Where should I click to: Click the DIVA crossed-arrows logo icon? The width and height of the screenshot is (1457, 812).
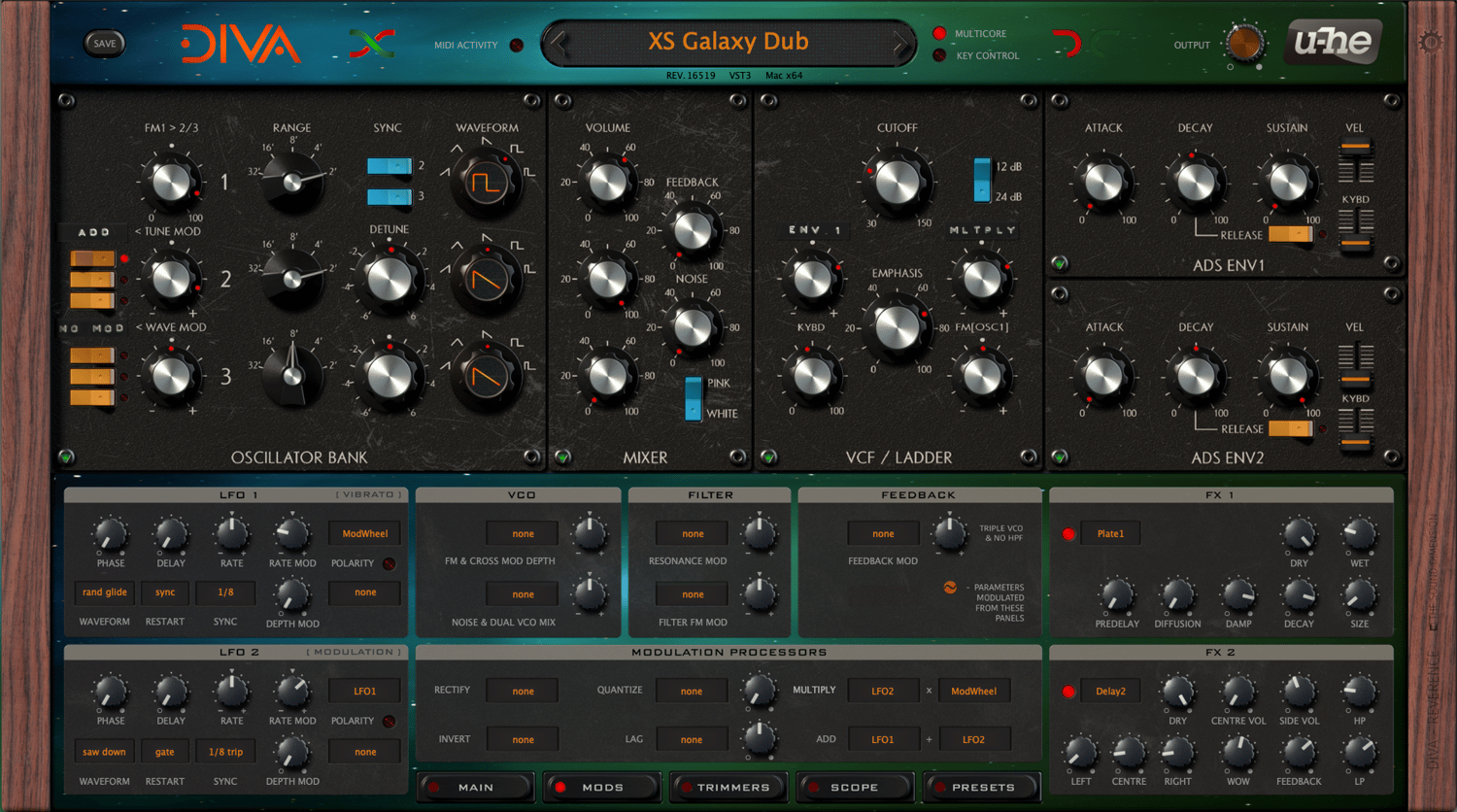click(372, 44)
